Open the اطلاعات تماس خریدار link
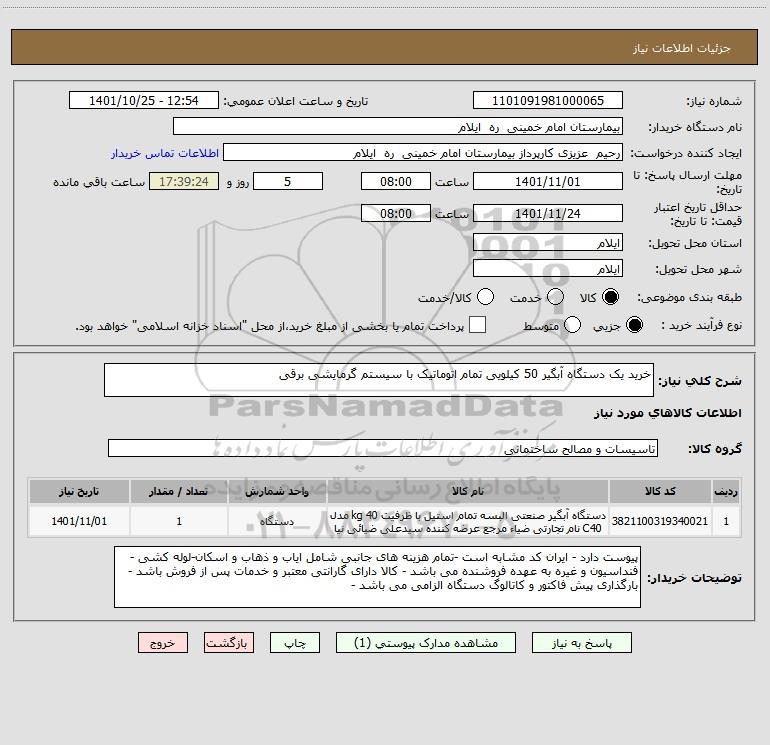 pyautogui.click(x=165, y=153)
